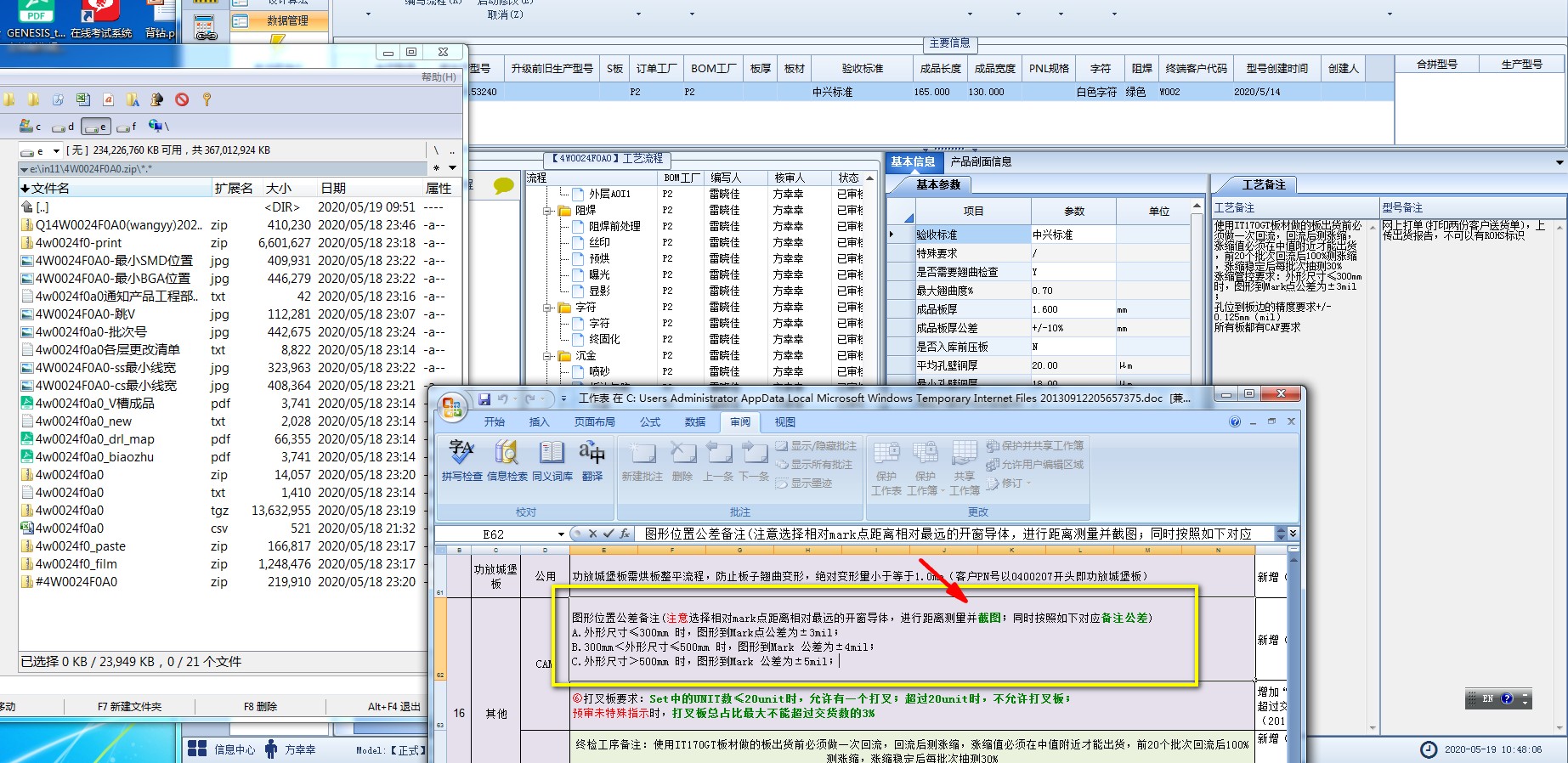This screenshot has height=763, width=1568.
Task: Sort files by 文件名 column header
Action: pos(116,188)
